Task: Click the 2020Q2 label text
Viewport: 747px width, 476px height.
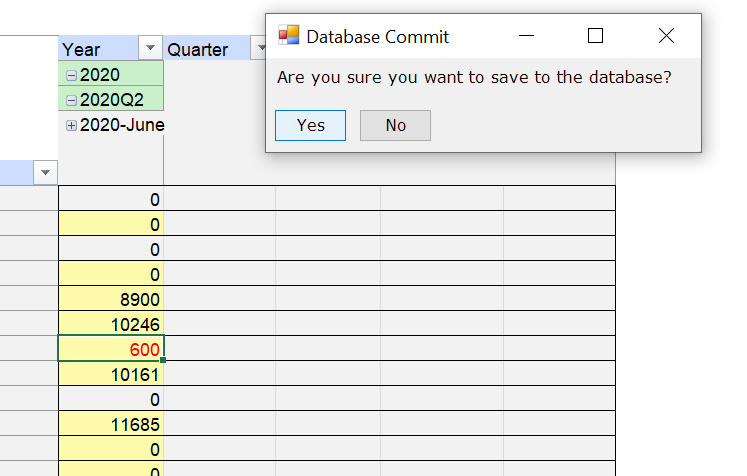Action: (111, 100)
